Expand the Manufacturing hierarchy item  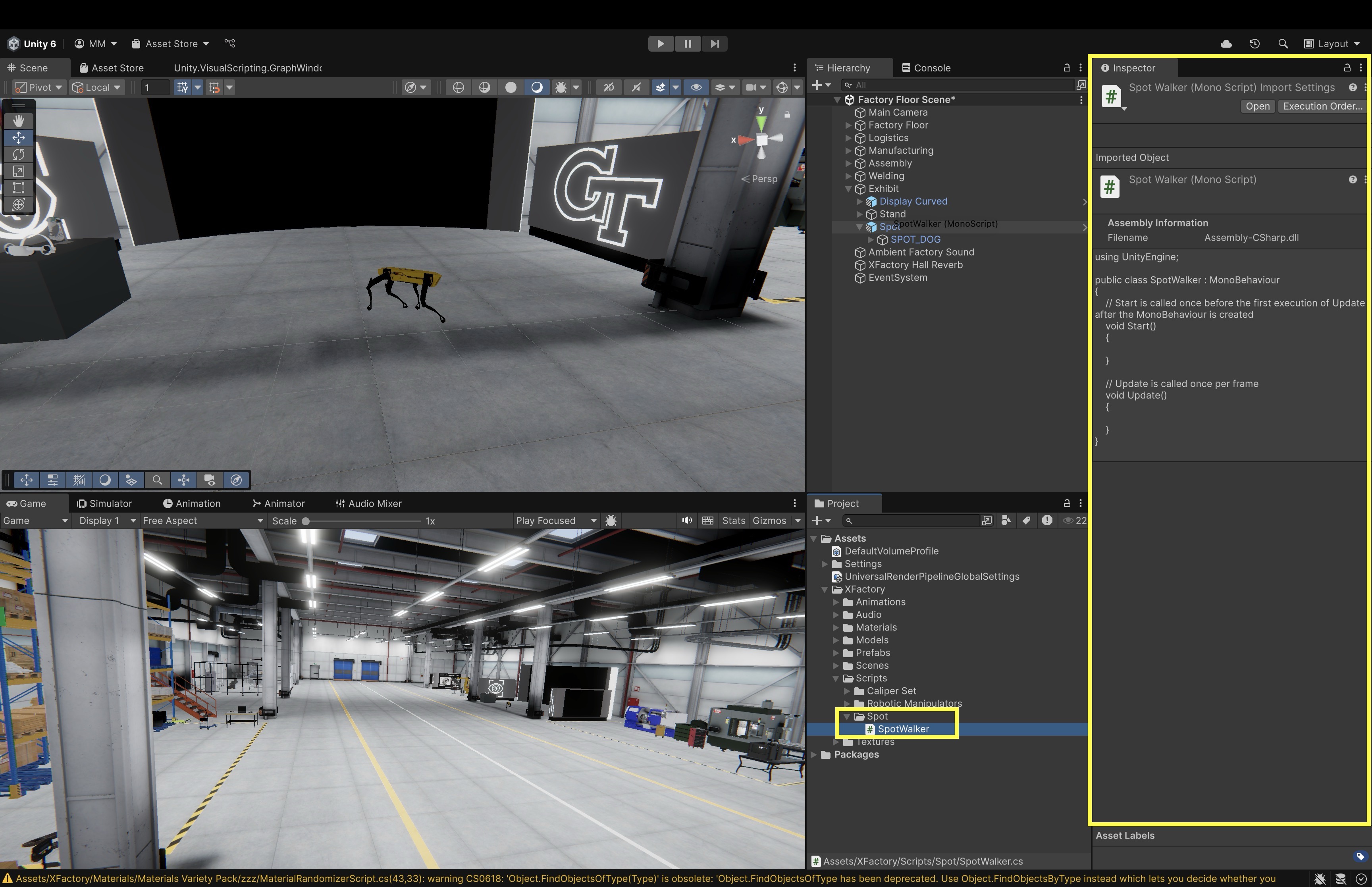tap(848, 151)
